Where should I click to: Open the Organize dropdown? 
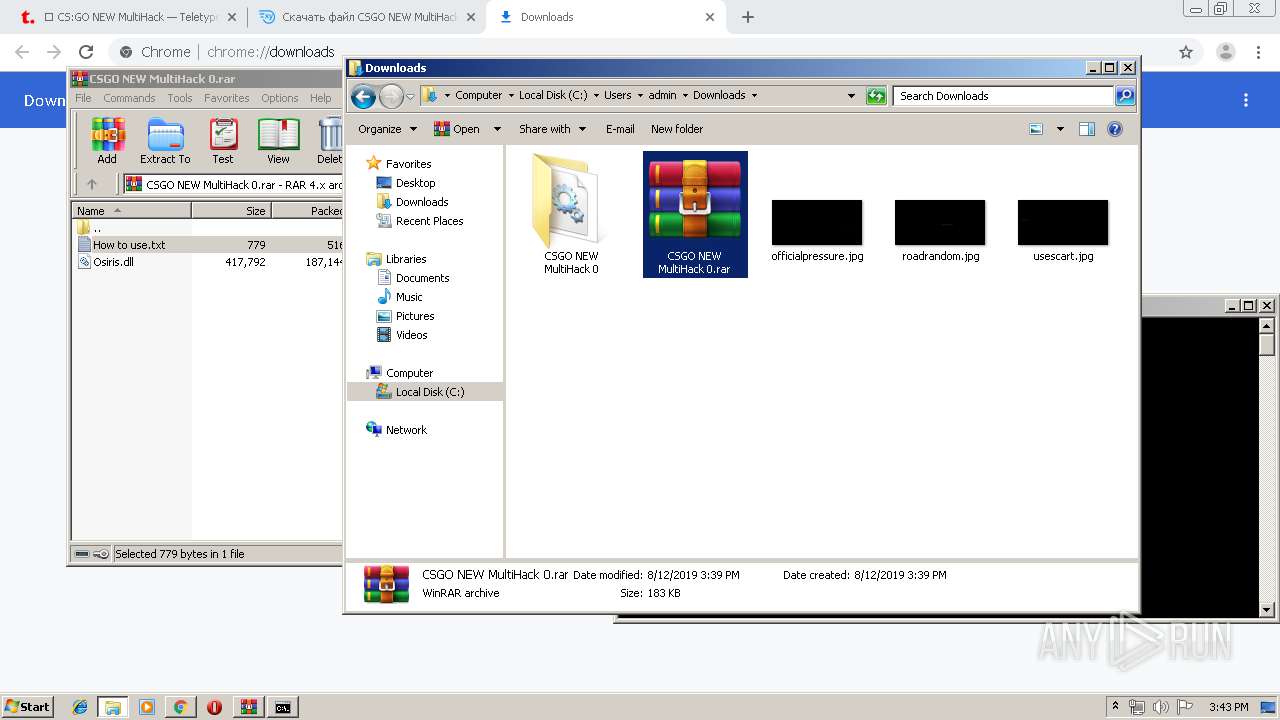[x=387, y=129]
